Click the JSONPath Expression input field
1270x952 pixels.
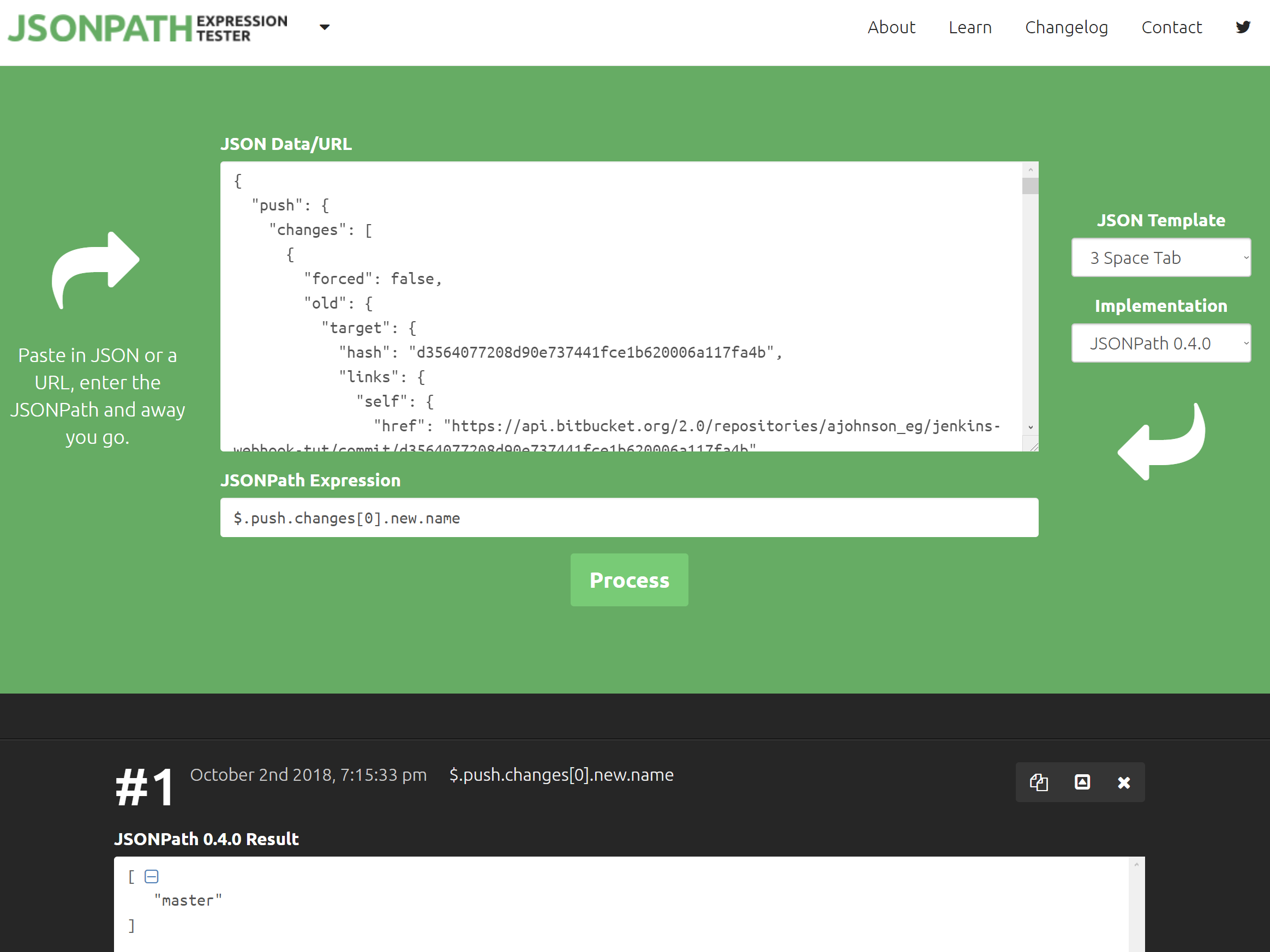point(628,517)
